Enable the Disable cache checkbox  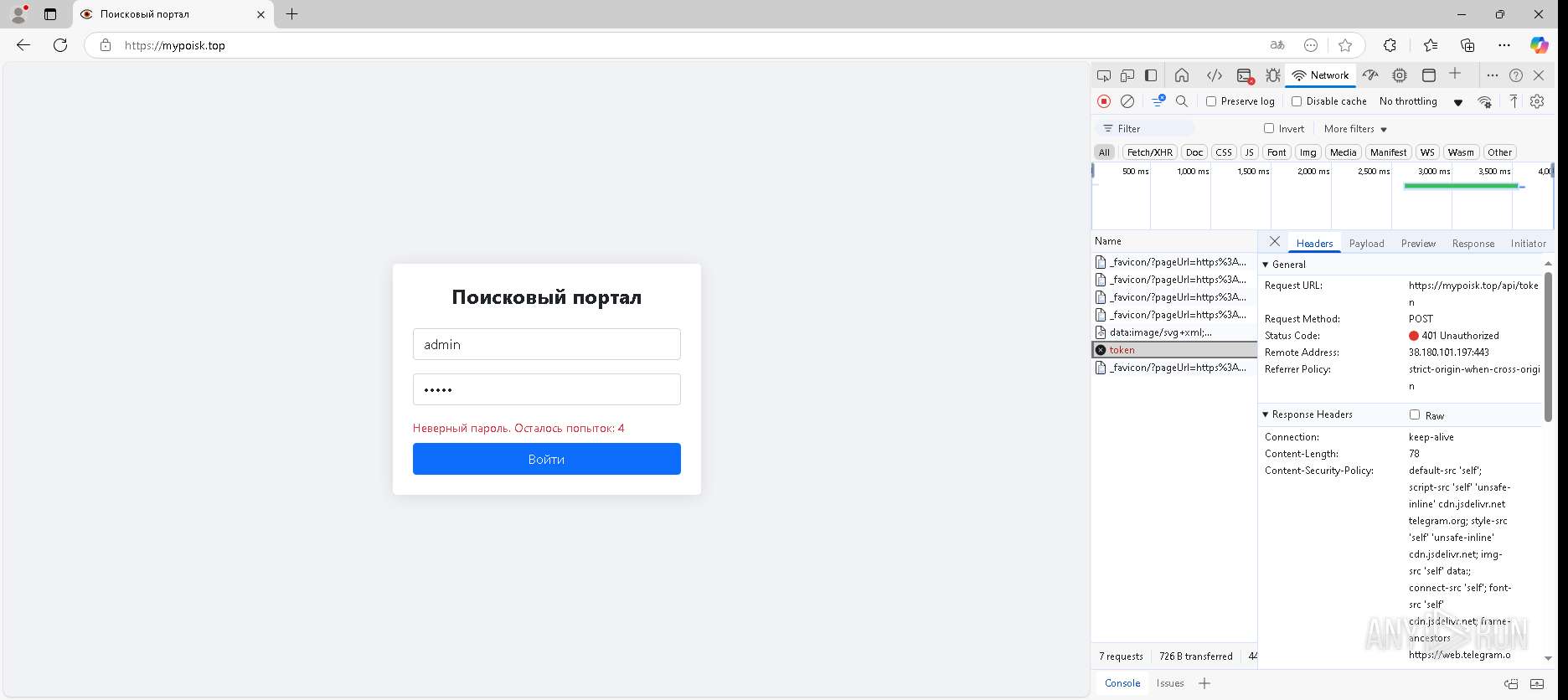(1297, 101)
